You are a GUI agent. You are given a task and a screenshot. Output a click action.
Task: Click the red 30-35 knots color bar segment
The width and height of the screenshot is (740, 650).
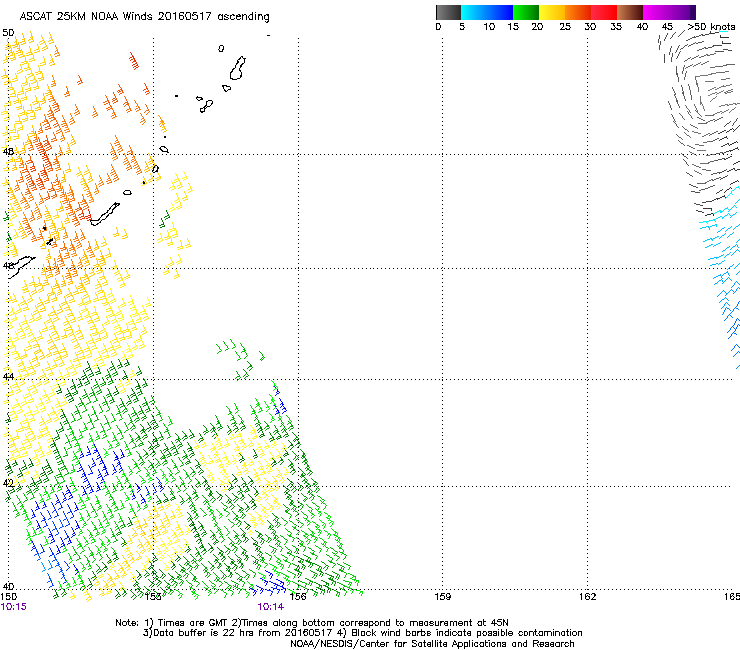click(604, 12)
